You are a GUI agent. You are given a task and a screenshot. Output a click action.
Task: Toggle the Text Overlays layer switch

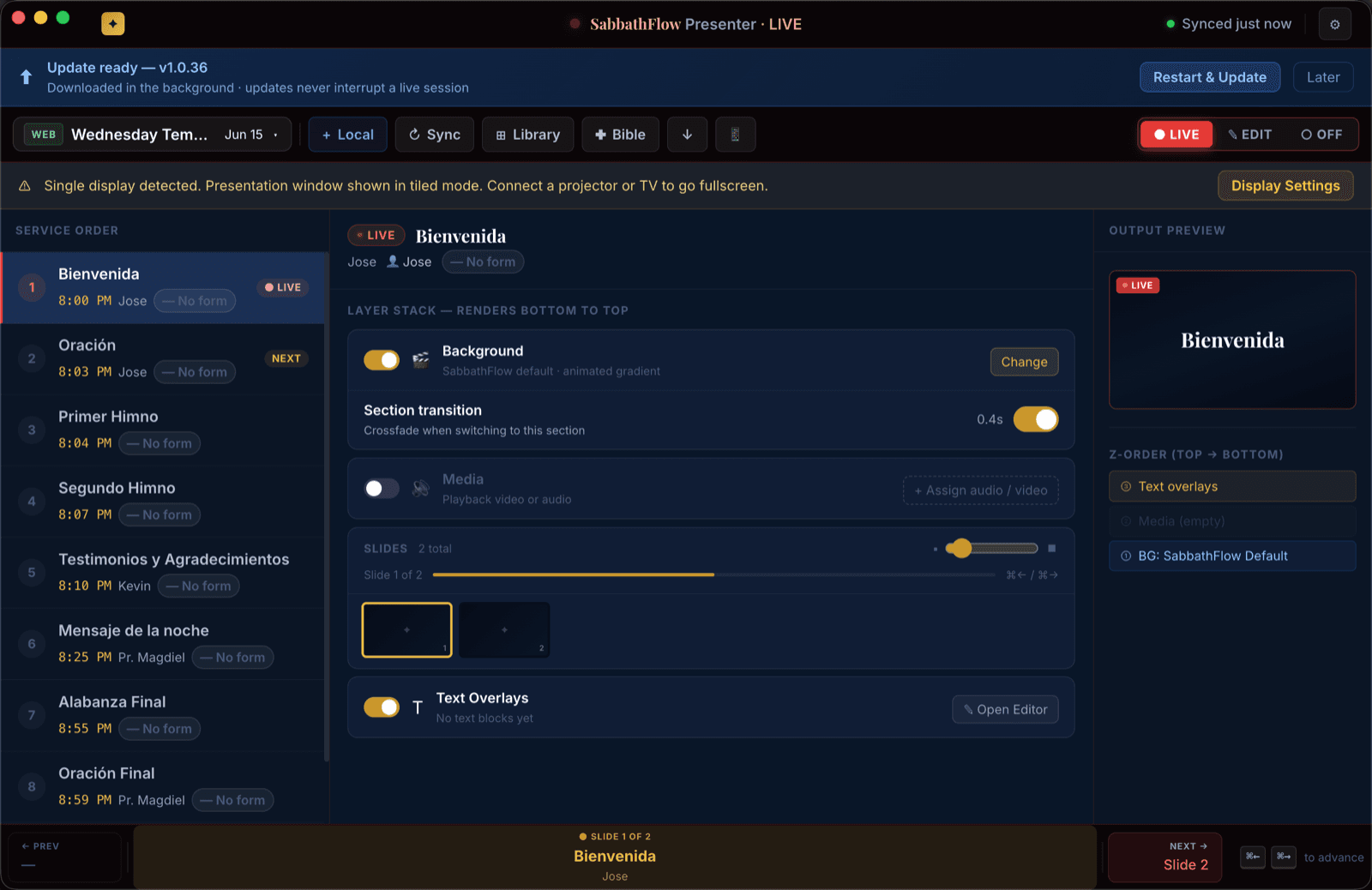[x=382, y=707]
